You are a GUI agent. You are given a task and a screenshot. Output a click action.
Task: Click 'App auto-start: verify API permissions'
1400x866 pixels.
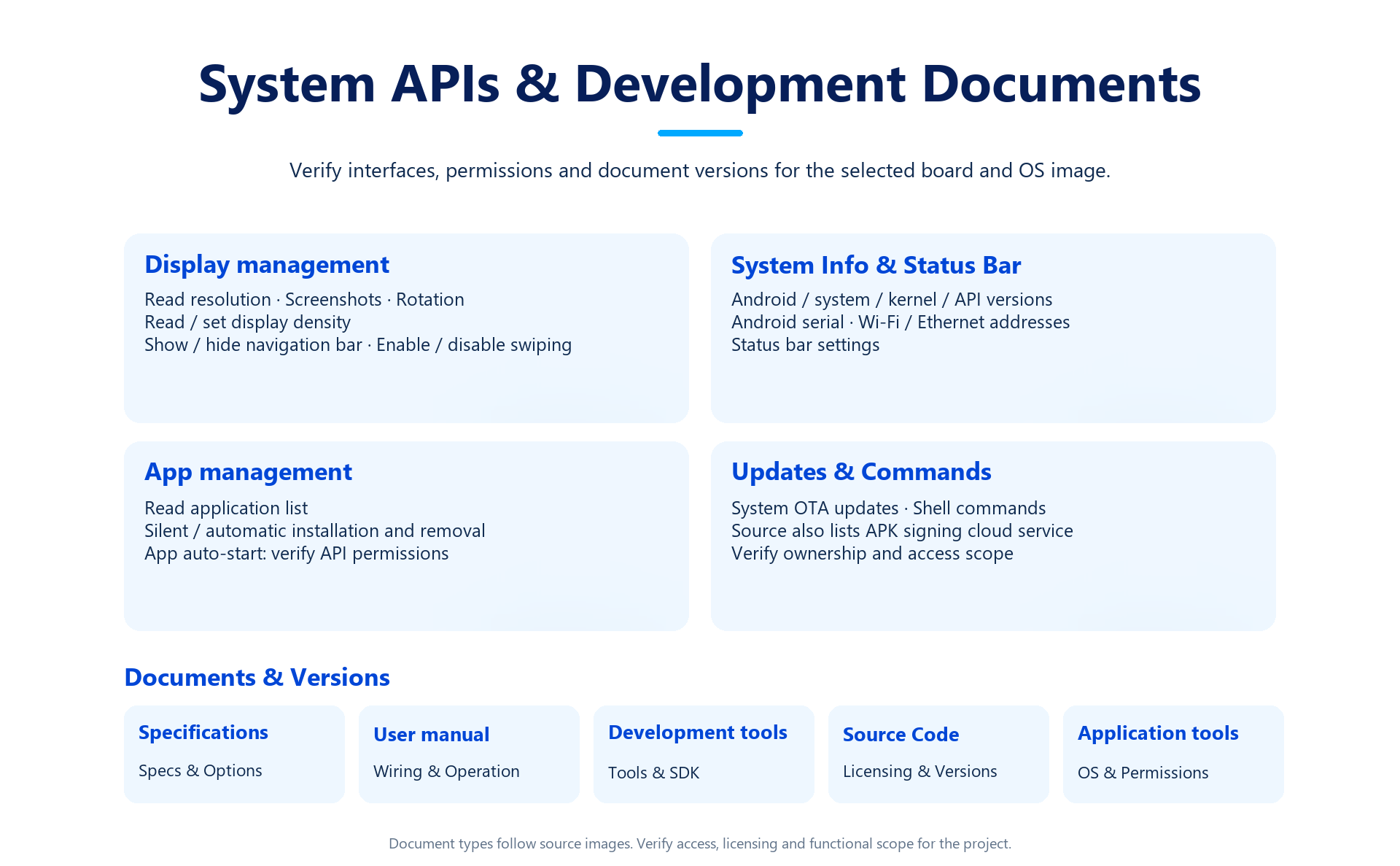point(296,554)
